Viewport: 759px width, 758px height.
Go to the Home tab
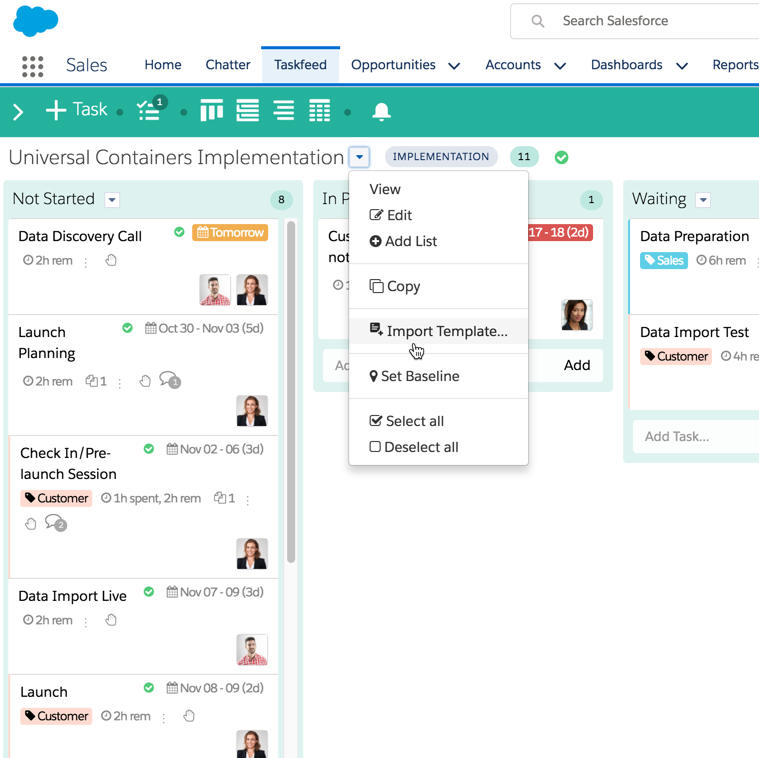[163, 65]
